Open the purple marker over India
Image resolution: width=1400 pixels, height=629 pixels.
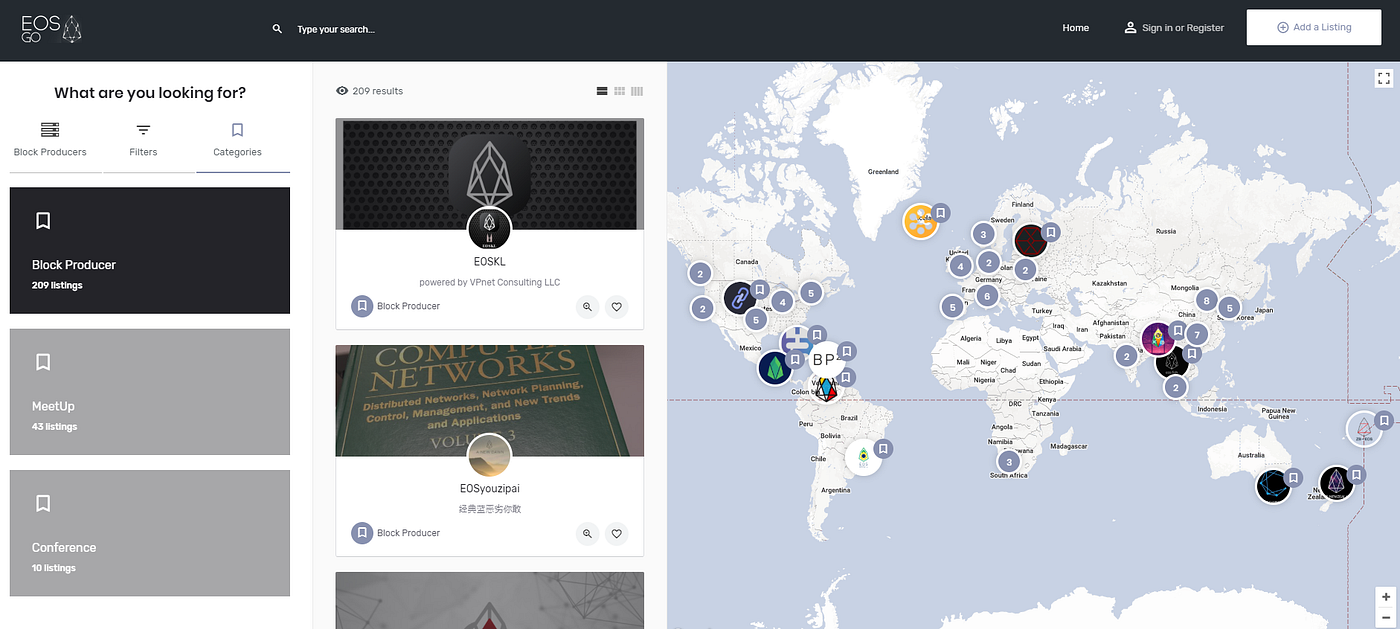click(x=1158, y=339)
